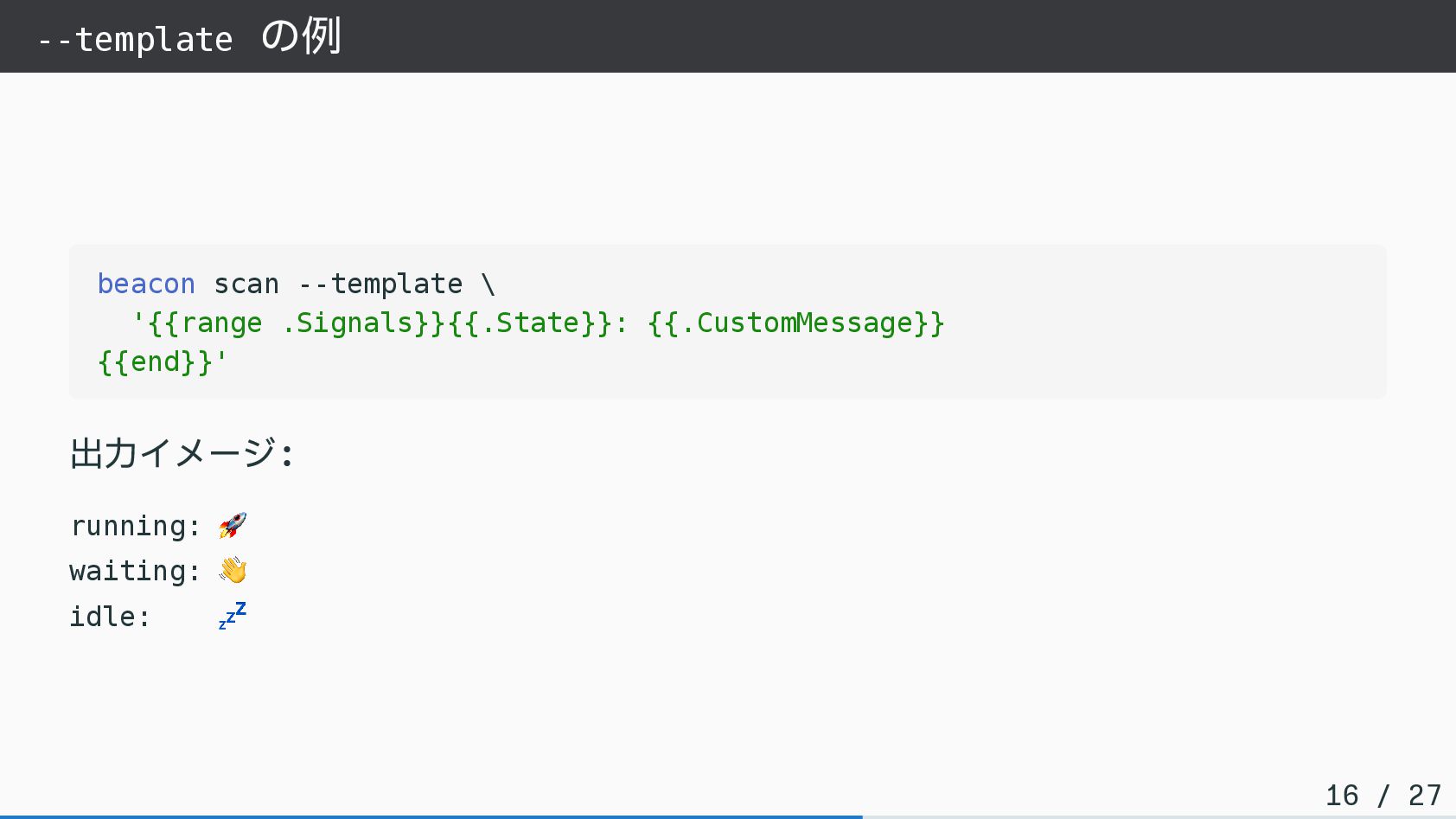Click the zzz sleep emoji beside idle
Screen dimensions: 1456x819
(233, 616)
